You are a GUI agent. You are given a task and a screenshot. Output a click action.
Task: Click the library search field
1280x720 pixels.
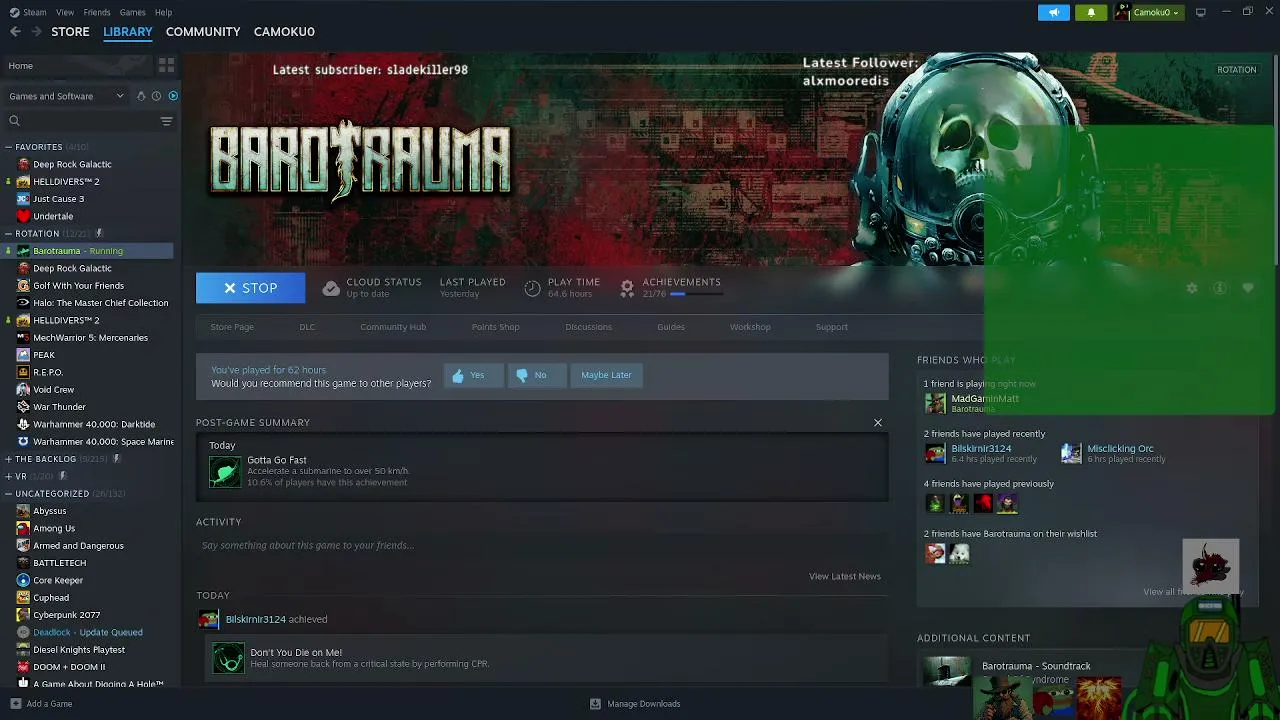click(x=82, y=121)
